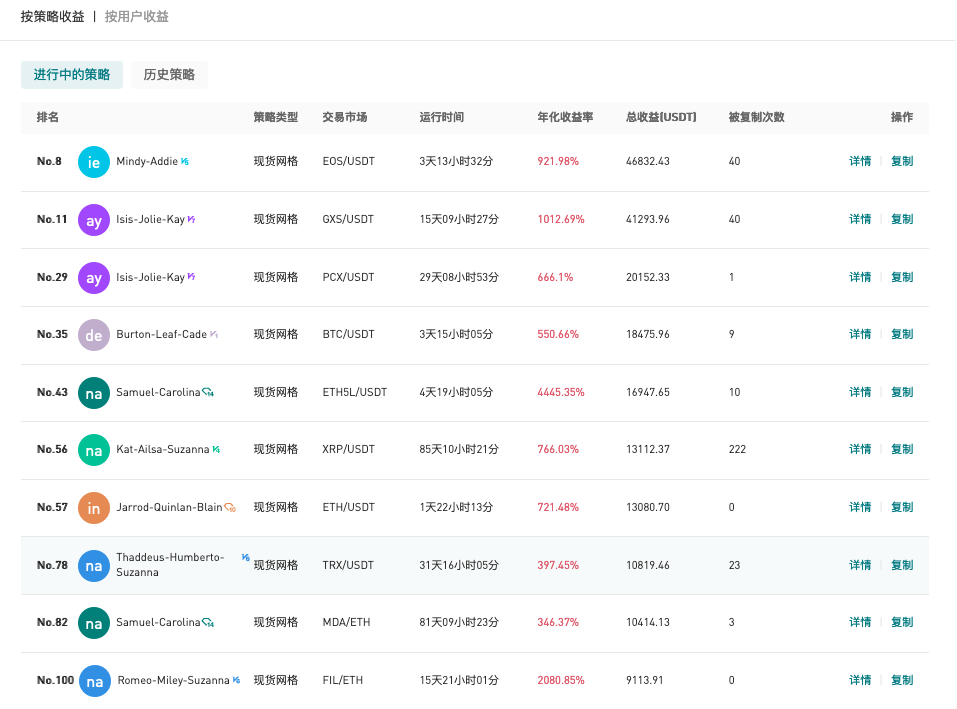Copy the PCX/USDT strategy
The height and width of the screenshot is (709, 957).
[x=902, y=277]
